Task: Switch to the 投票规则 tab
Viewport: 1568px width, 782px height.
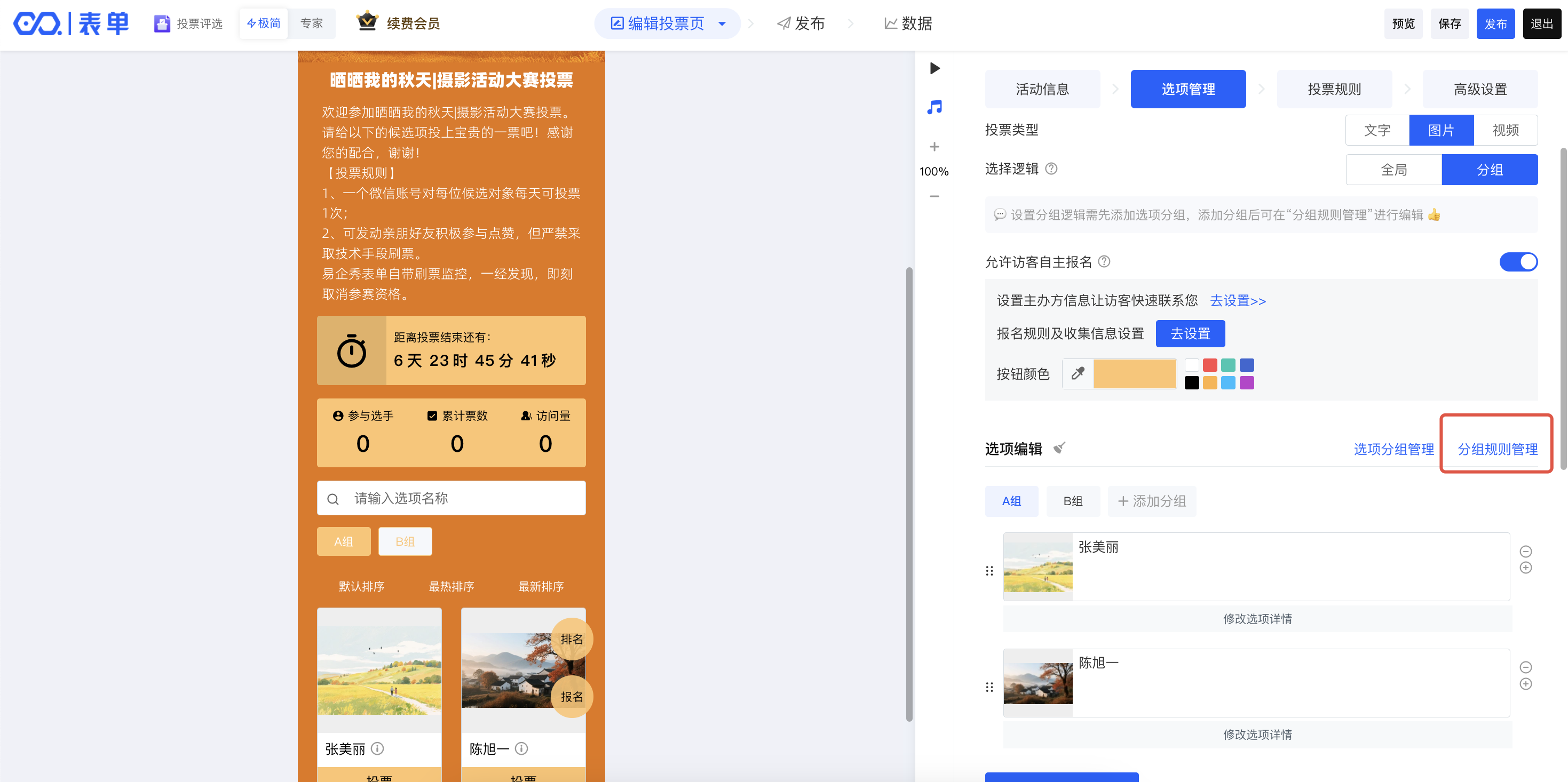Action: [1334, 90]
